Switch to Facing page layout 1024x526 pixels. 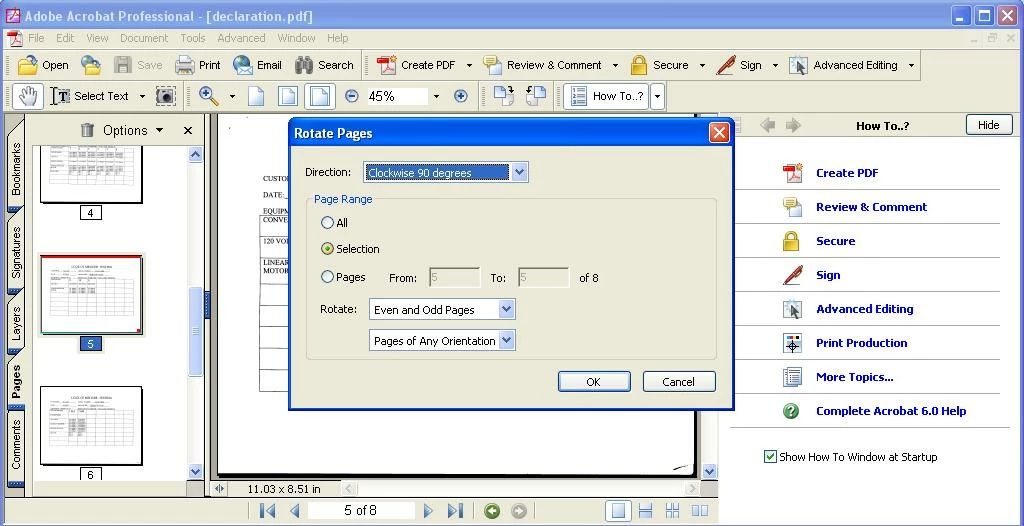699,510
